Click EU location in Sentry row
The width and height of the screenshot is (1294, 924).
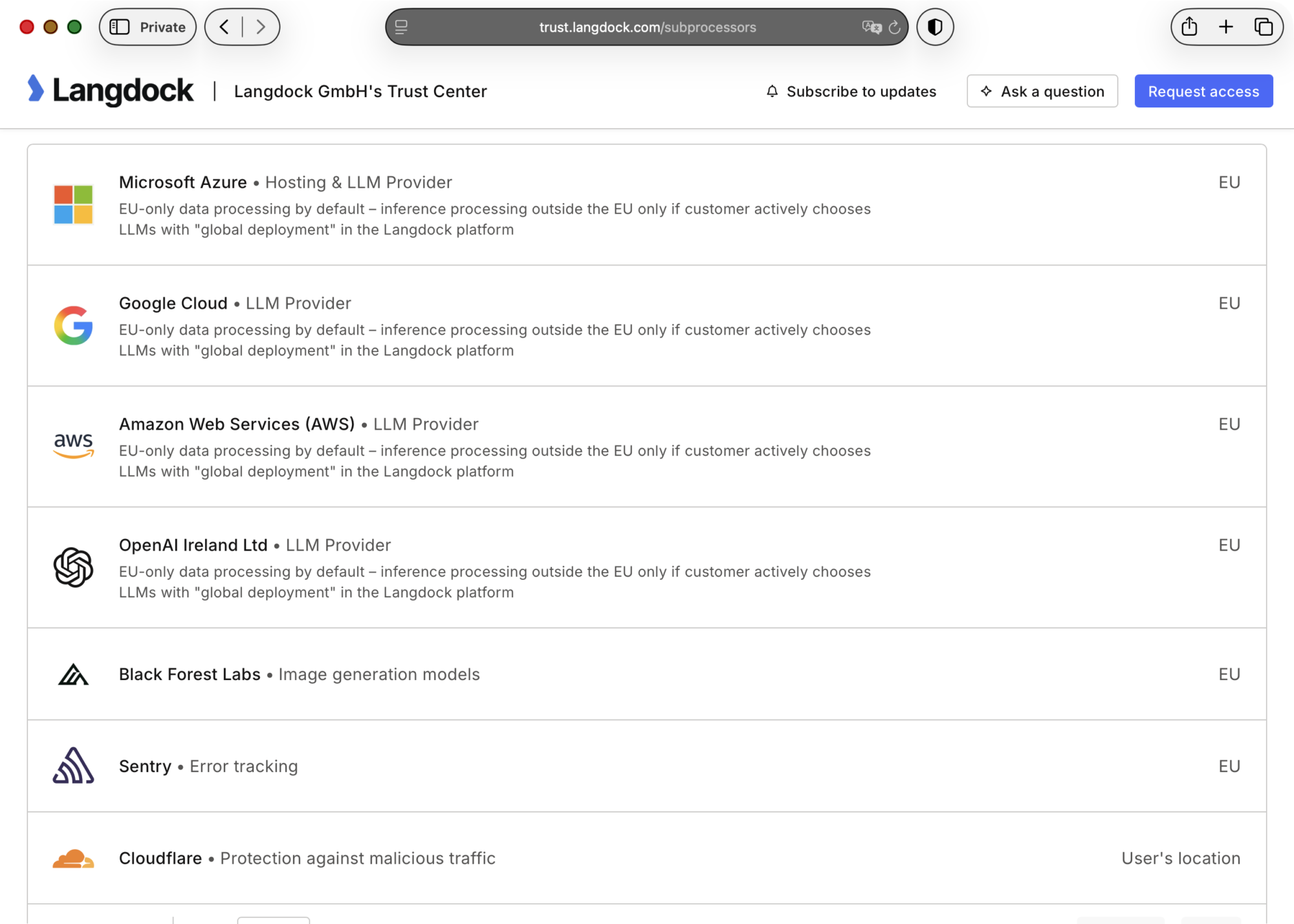click(1229, 766)
